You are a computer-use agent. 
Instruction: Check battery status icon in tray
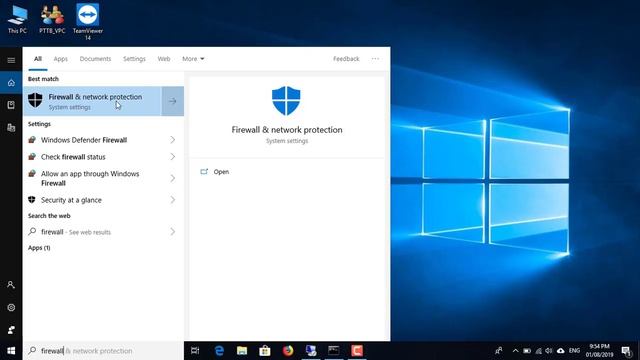point(527,351)
